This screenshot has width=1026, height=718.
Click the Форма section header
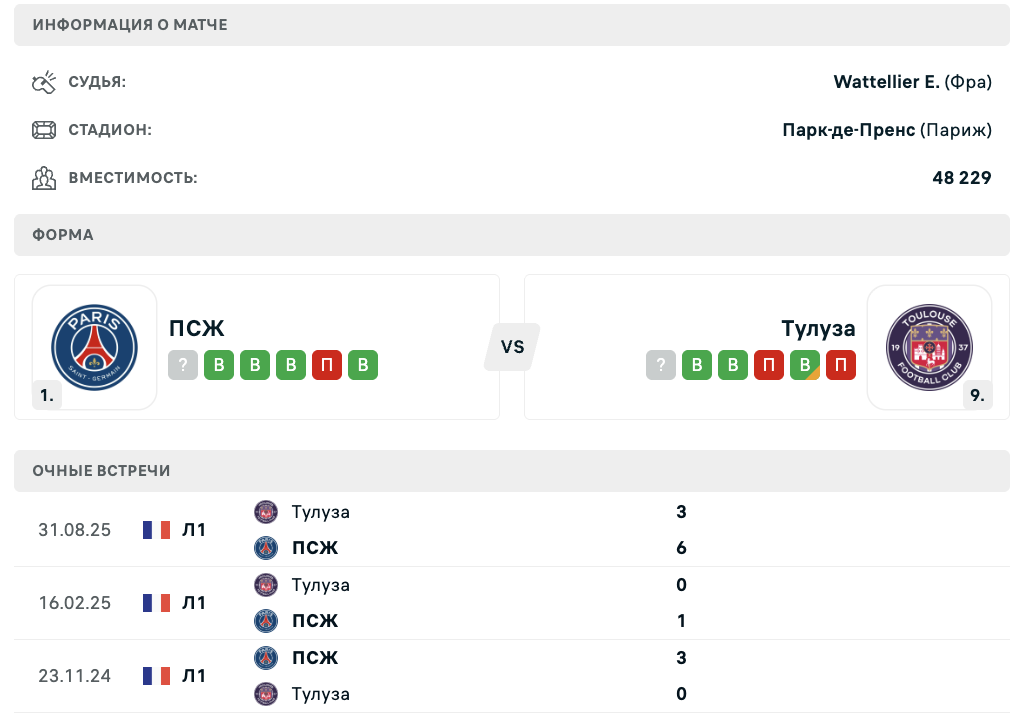click(63, 235)
